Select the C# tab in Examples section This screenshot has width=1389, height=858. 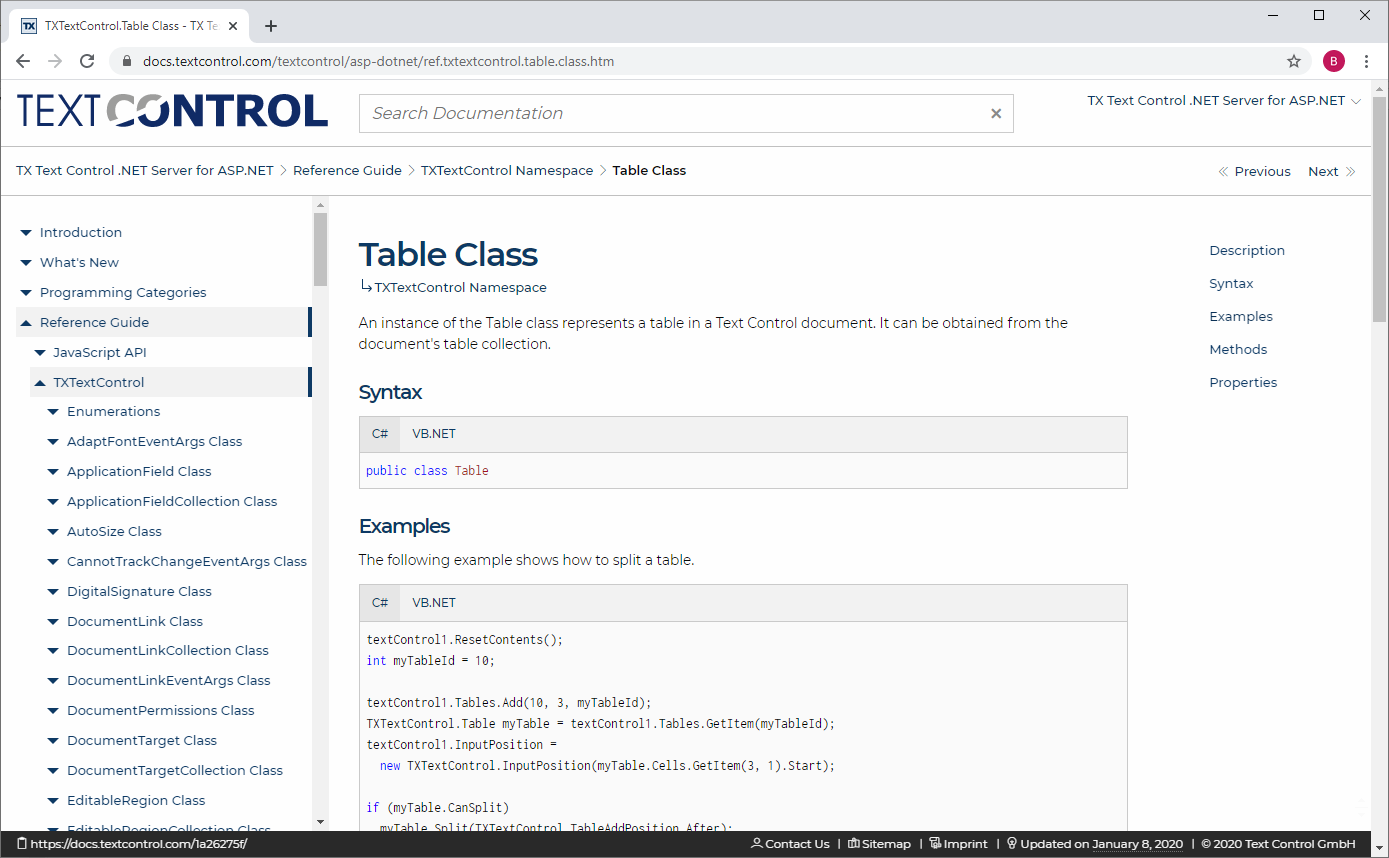[380, 603]
